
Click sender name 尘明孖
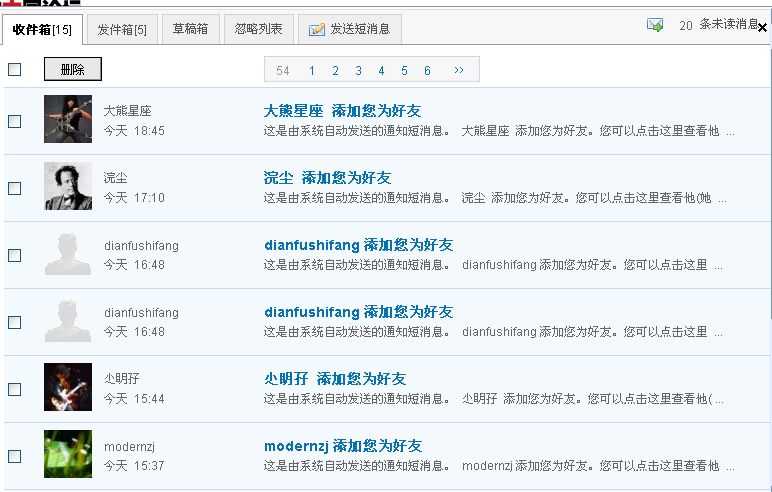122,379
